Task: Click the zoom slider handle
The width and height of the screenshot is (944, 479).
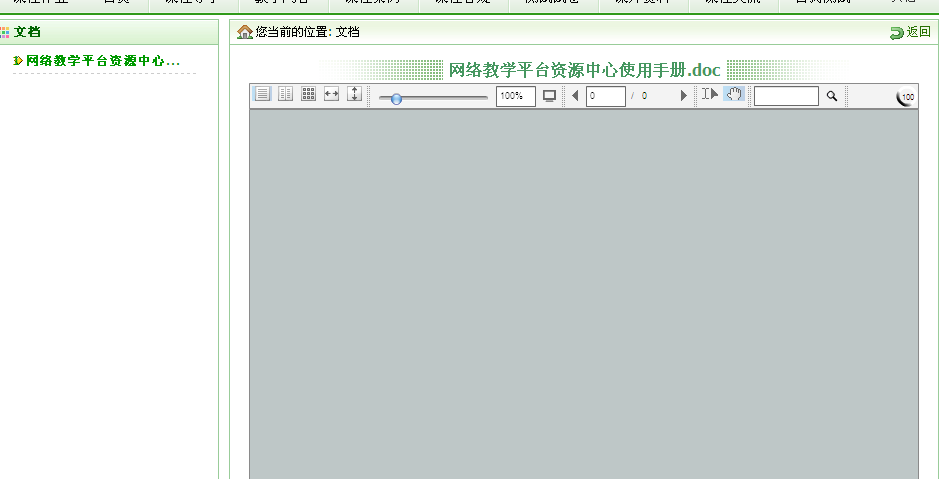Action: (397, 98)
